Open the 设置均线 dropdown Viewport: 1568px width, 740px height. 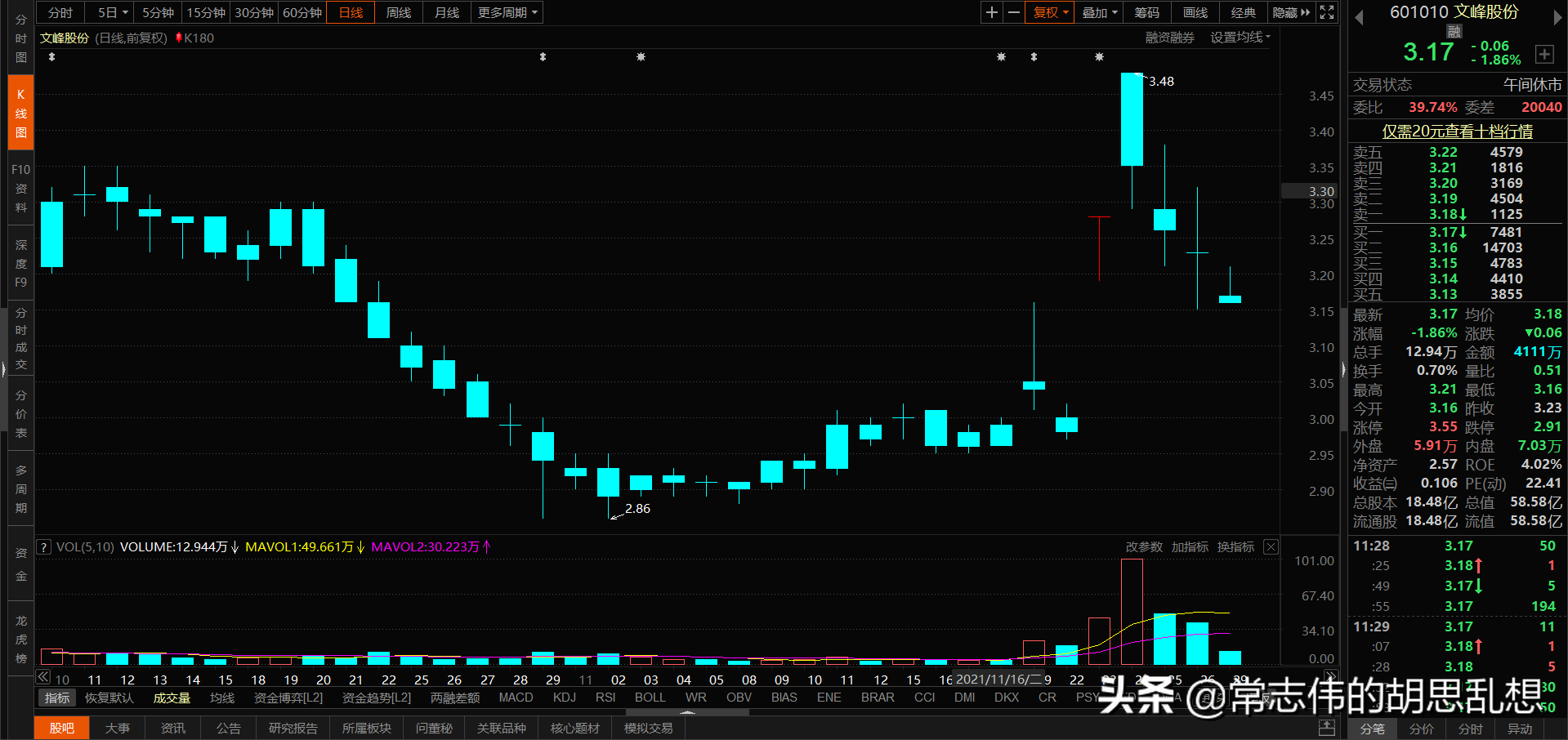pyautogui.click(x=1239, y=37)
